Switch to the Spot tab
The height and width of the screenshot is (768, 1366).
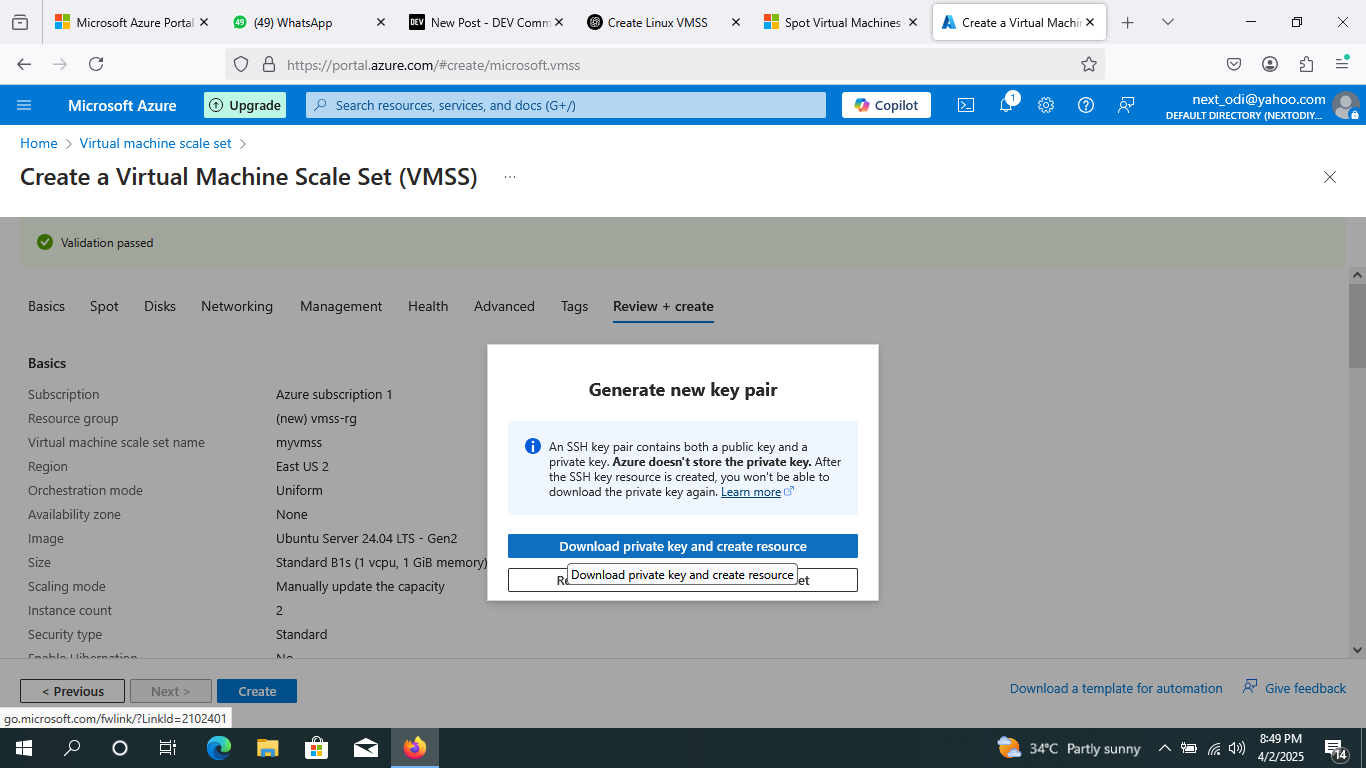(104, 306)
